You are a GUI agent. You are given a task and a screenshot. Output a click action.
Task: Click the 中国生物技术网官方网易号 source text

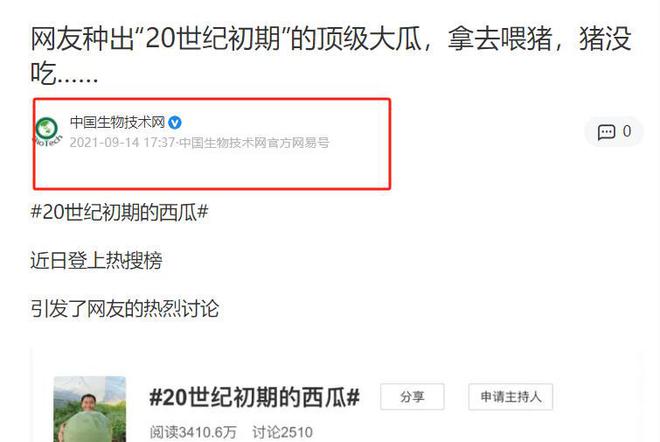[x=254, y=143]
